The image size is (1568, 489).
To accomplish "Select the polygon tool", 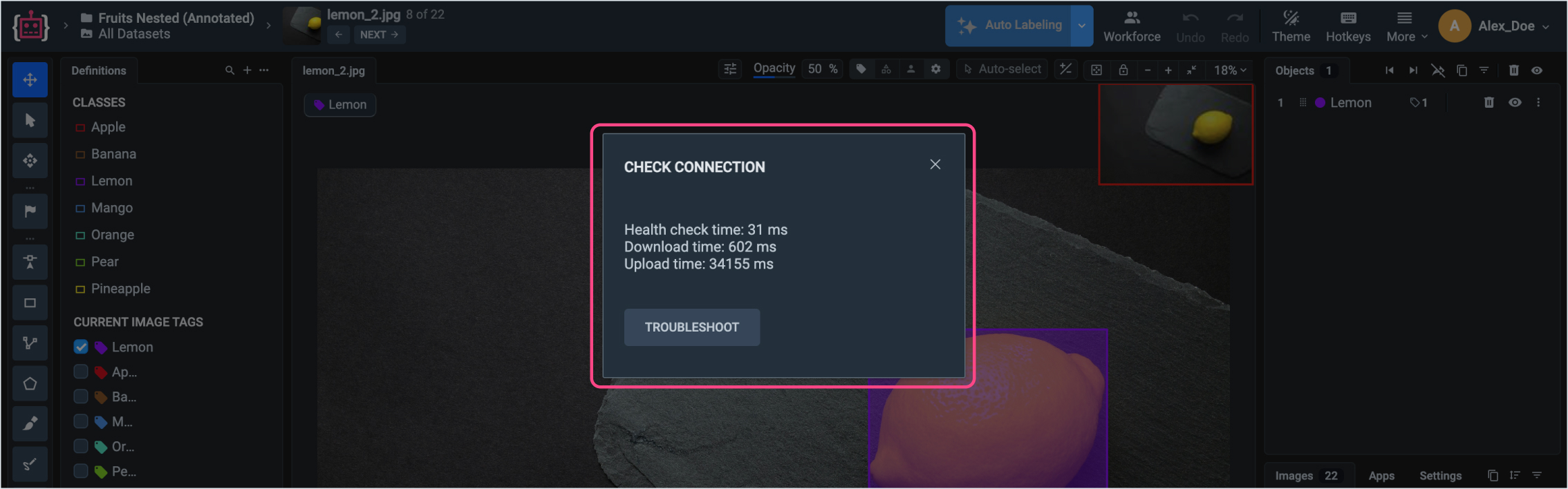I will click(30, 384).
